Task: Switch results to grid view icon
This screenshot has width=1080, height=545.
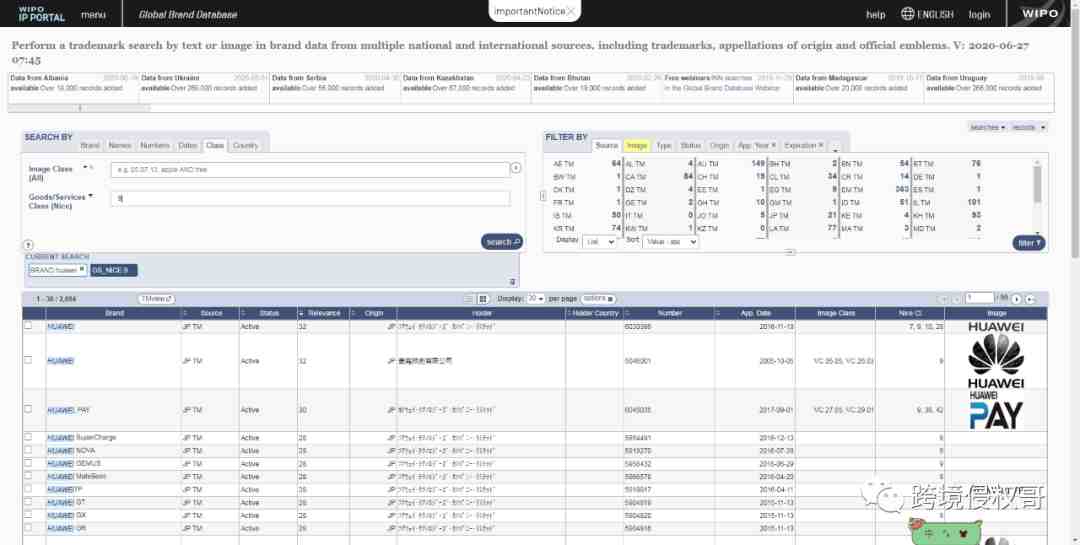Action: coord(483,299)
